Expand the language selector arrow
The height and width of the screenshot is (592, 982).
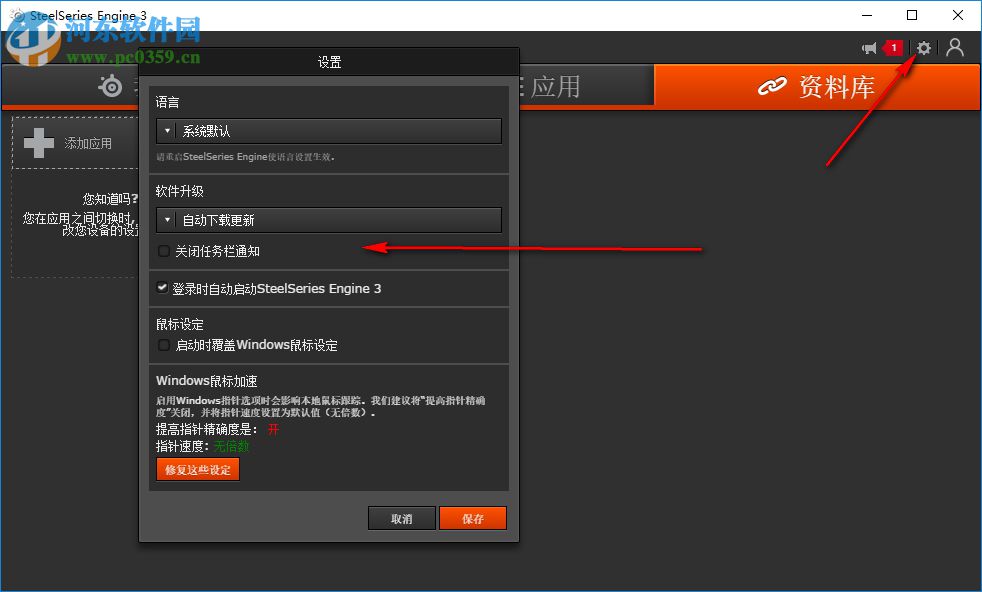point(166,130)
